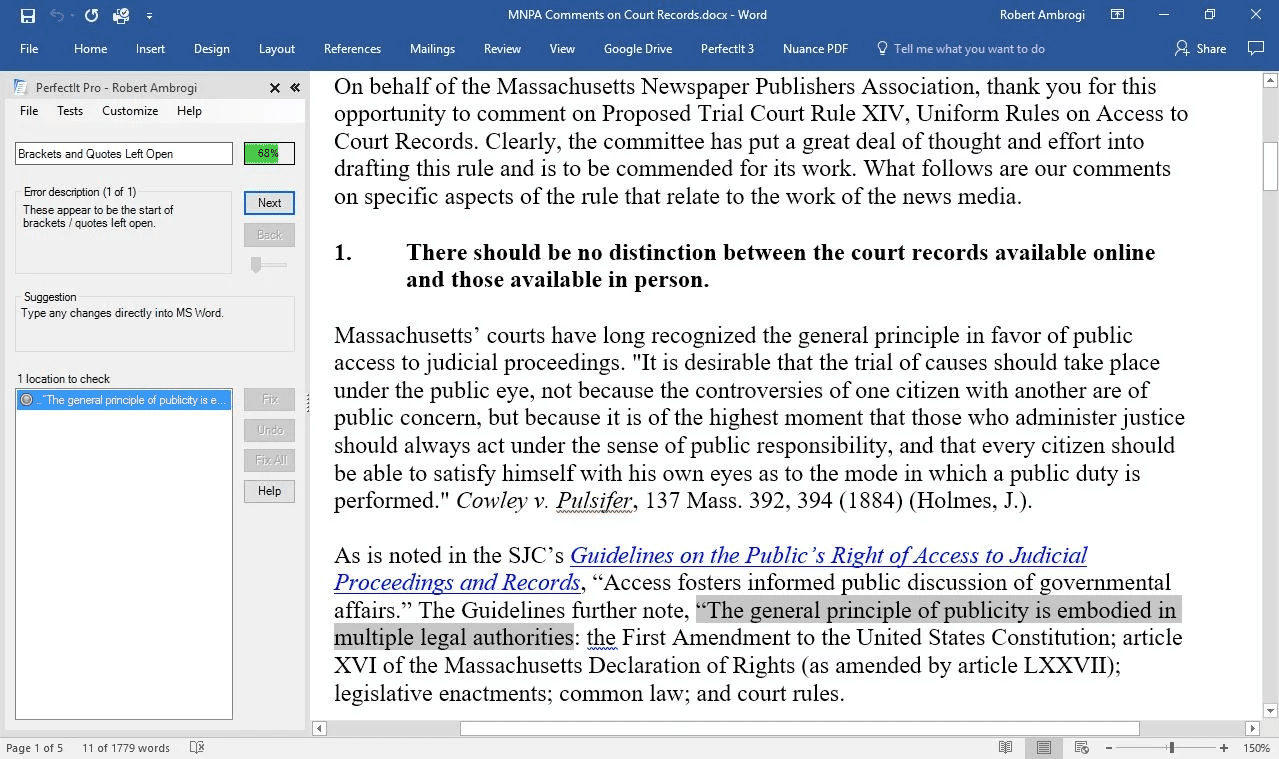This screenshot has height=759, width=1279.
Task: Click the Share button
Action: tap(1200, 48)
